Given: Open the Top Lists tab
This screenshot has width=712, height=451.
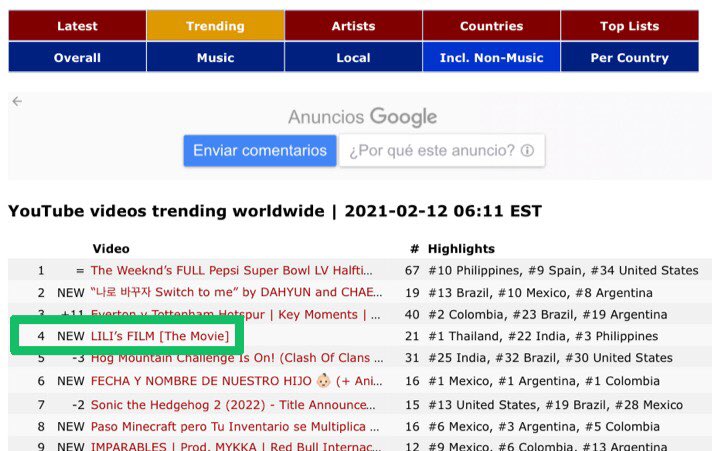Looking at the screenshot, I should 629,26.
